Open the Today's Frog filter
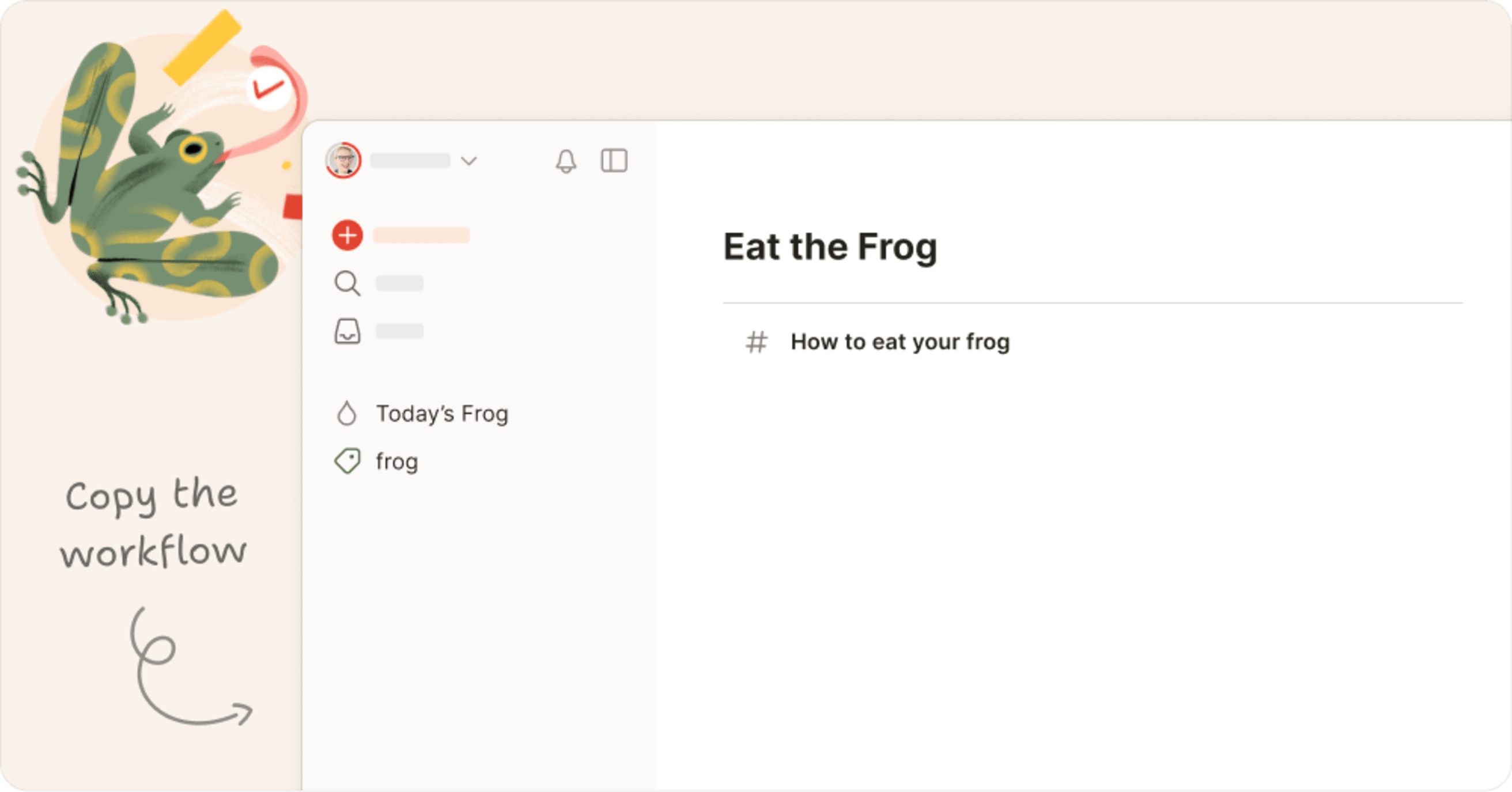 [442, 414]
